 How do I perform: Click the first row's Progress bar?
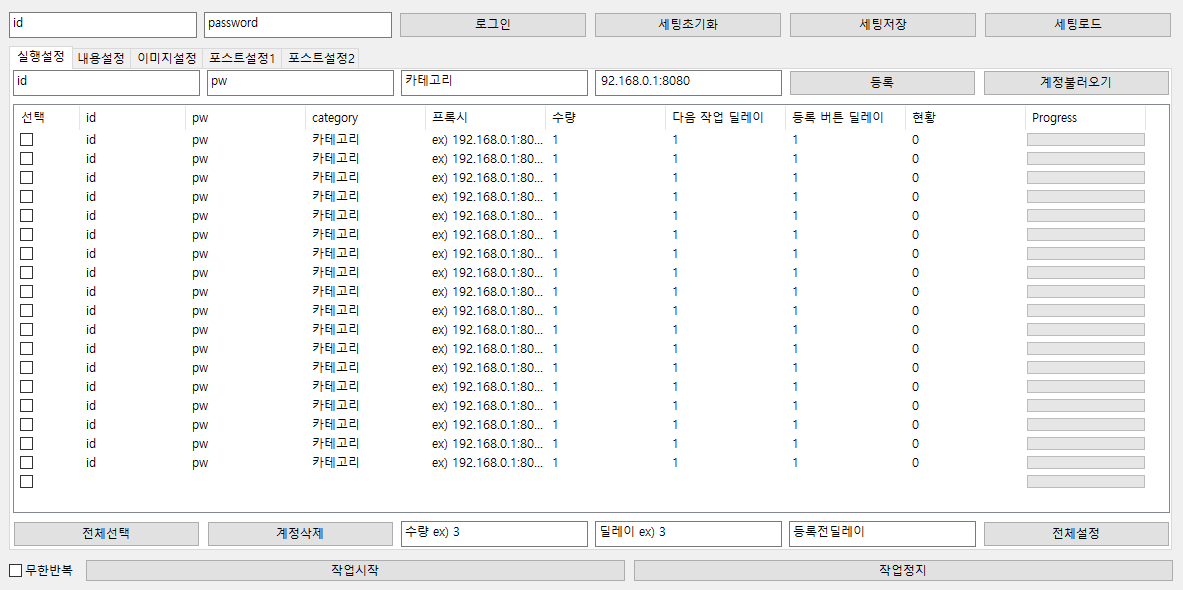tap(1085, 140)
